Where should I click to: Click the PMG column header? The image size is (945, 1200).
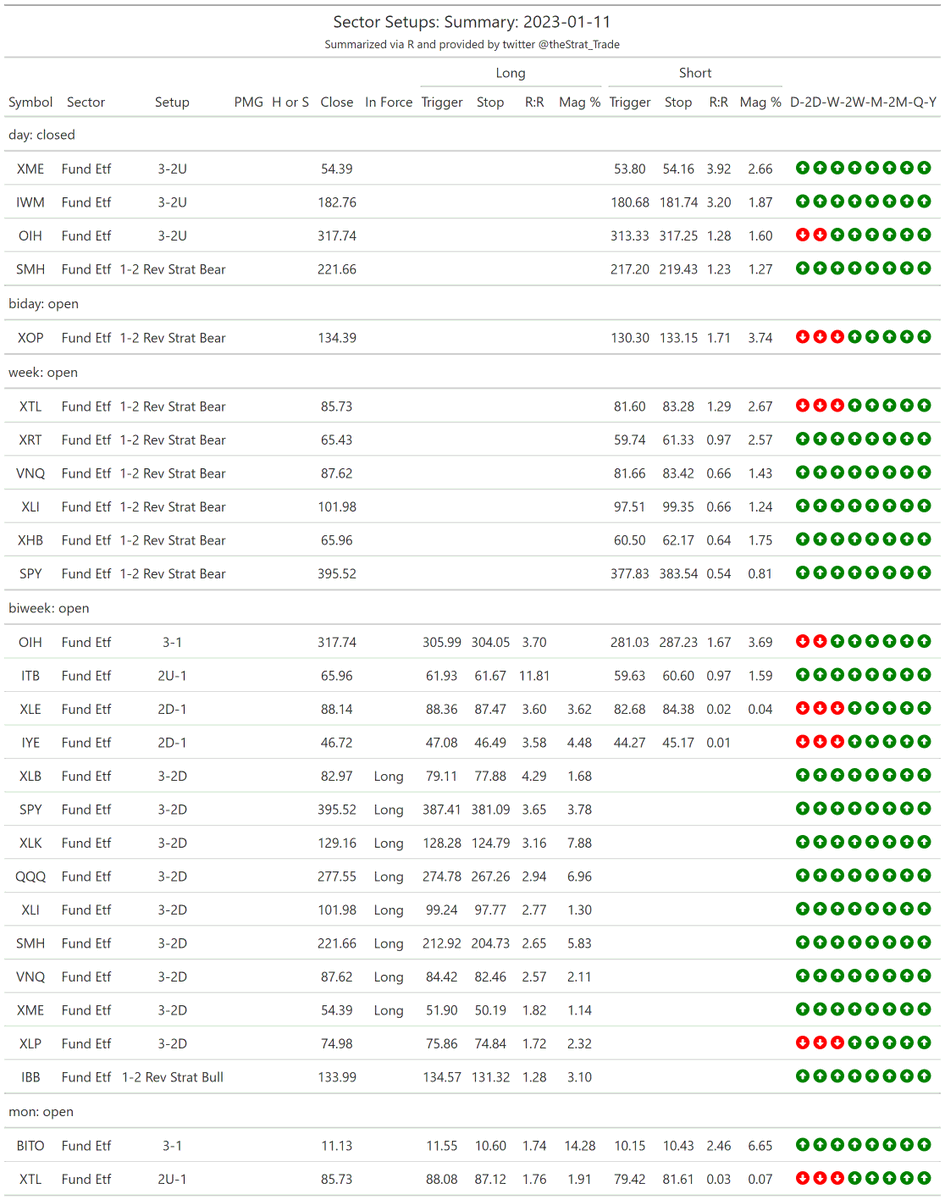click(249, 102)
